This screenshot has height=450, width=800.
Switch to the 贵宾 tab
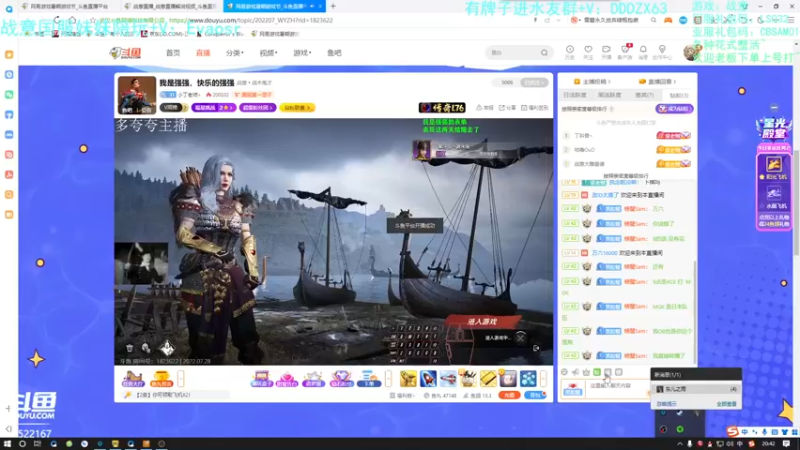pyautogui.click(x=644, y=95)
